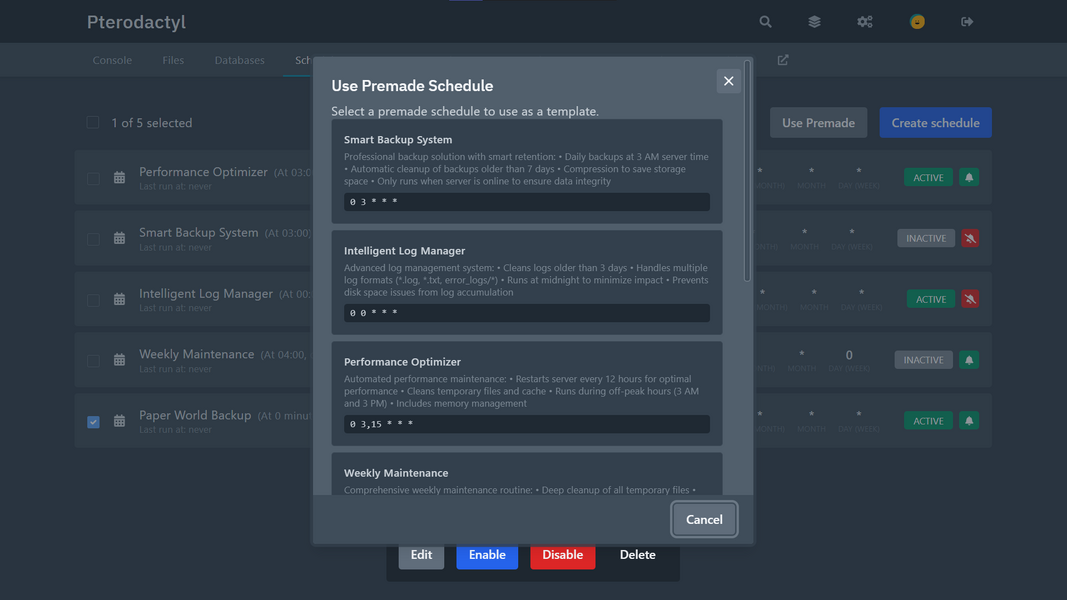
Task: Click calendar icon of Intelligent Log Manager row
Action: (119, 299)
